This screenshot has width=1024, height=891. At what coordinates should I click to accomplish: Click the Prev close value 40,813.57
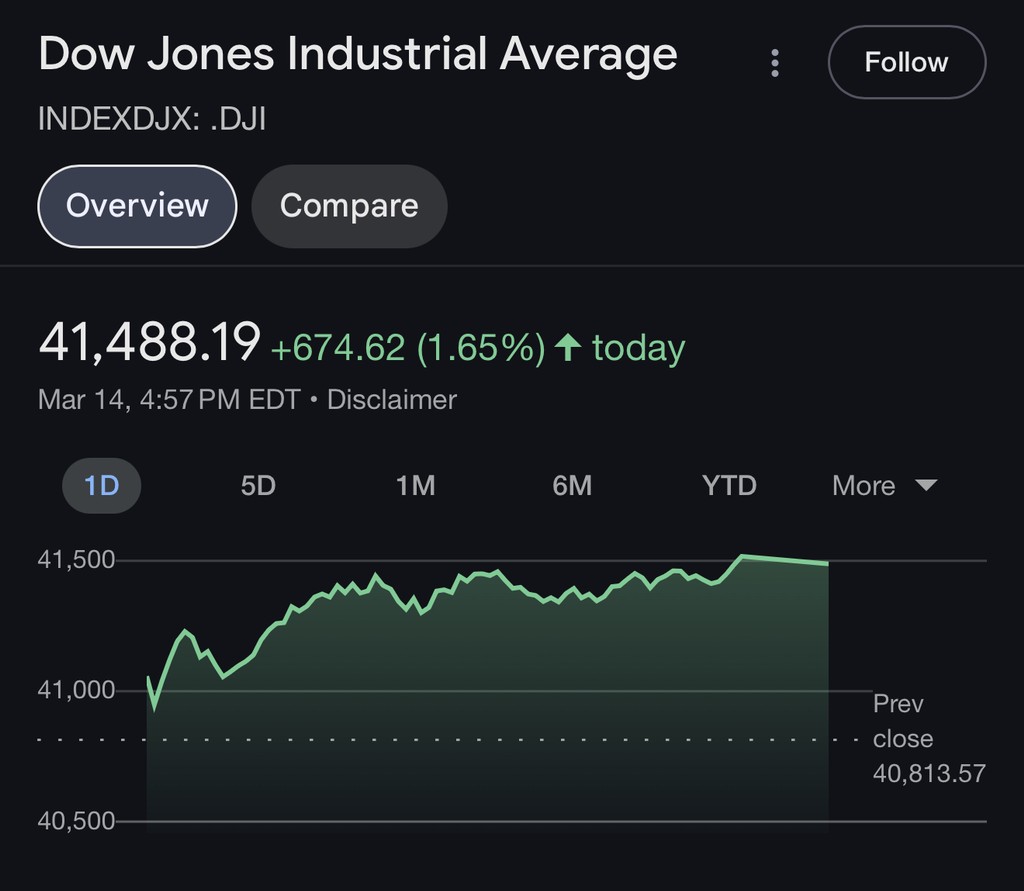pos(929,773)
